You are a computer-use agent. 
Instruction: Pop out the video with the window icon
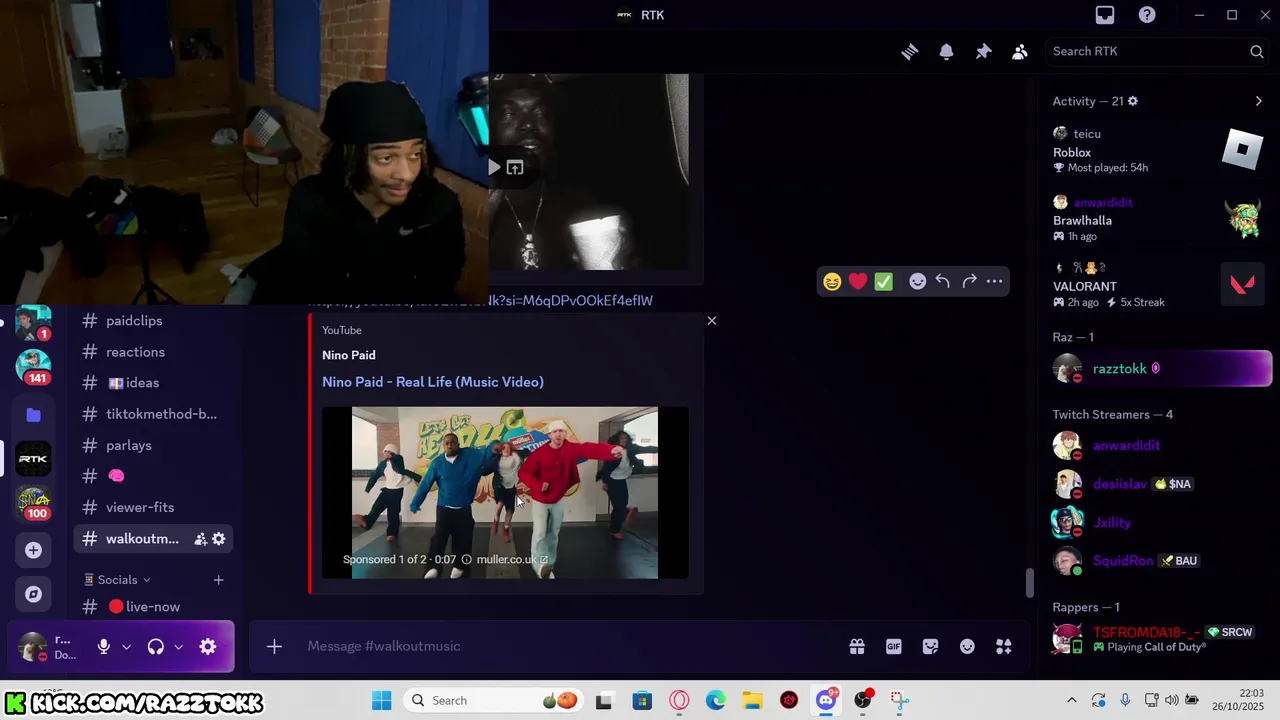coord(515,168)
